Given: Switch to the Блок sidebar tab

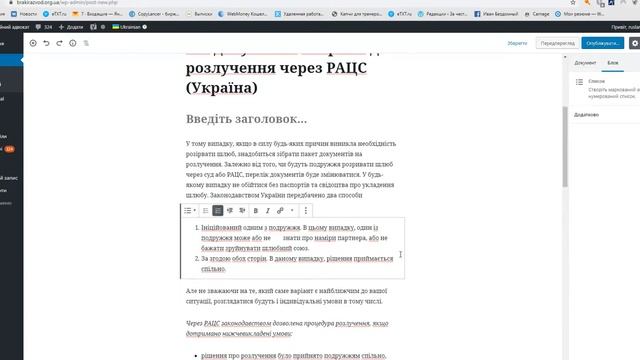Looking at the screenshot, I should [x=613, y=63].
